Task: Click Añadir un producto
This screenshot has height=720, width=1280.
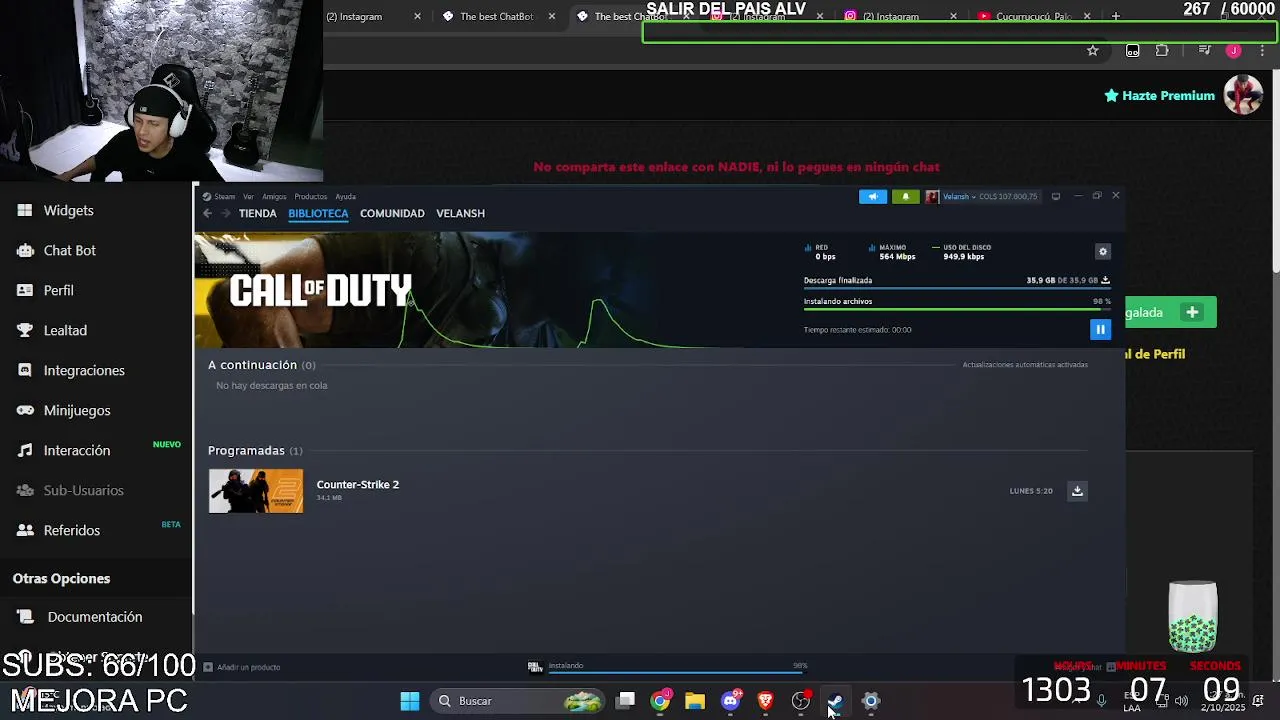Action: [242, 667]
